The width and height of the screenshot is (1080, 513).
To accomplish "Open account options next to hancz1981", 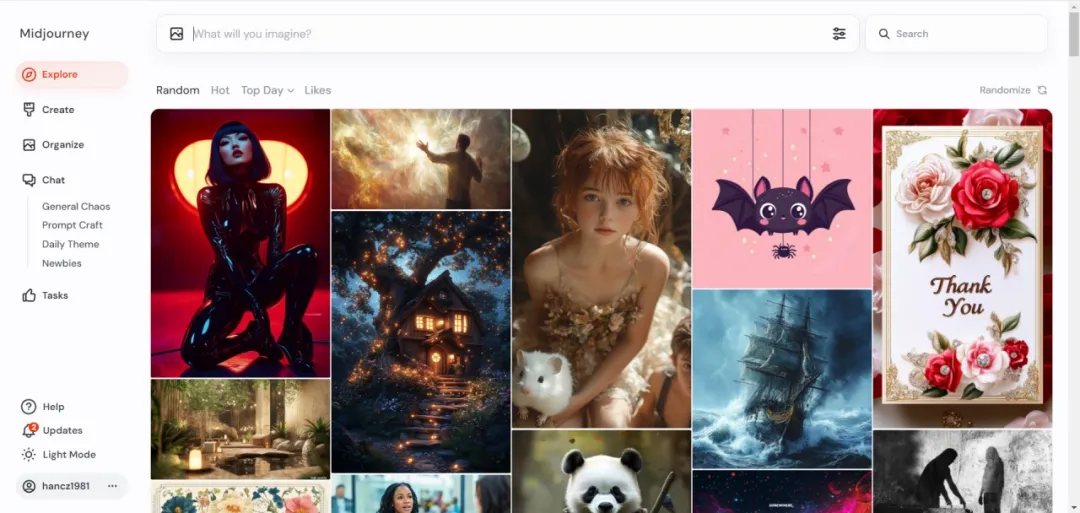I will 112,486.
